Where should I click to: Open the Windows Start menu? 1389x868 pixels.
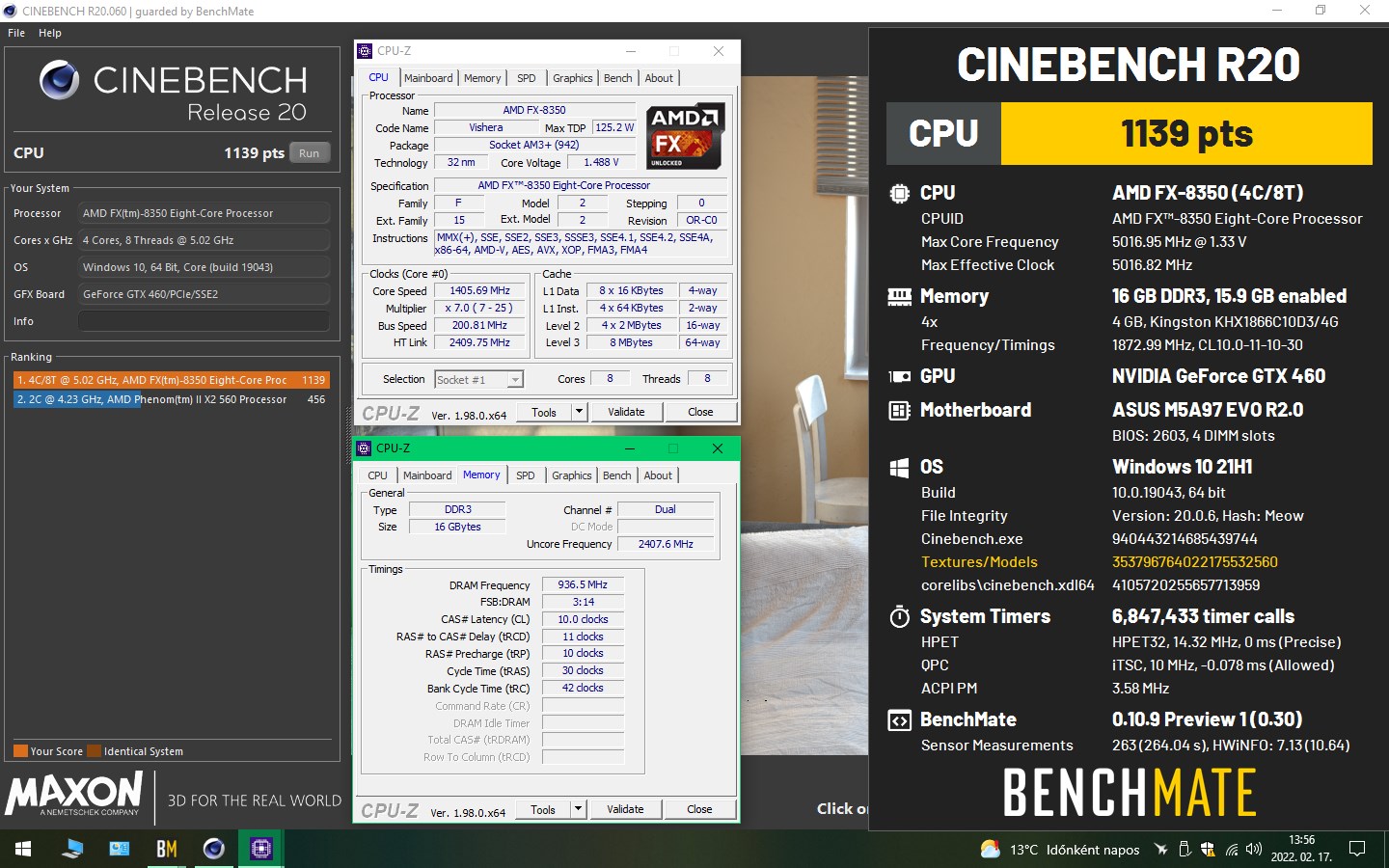click(23, 849)
